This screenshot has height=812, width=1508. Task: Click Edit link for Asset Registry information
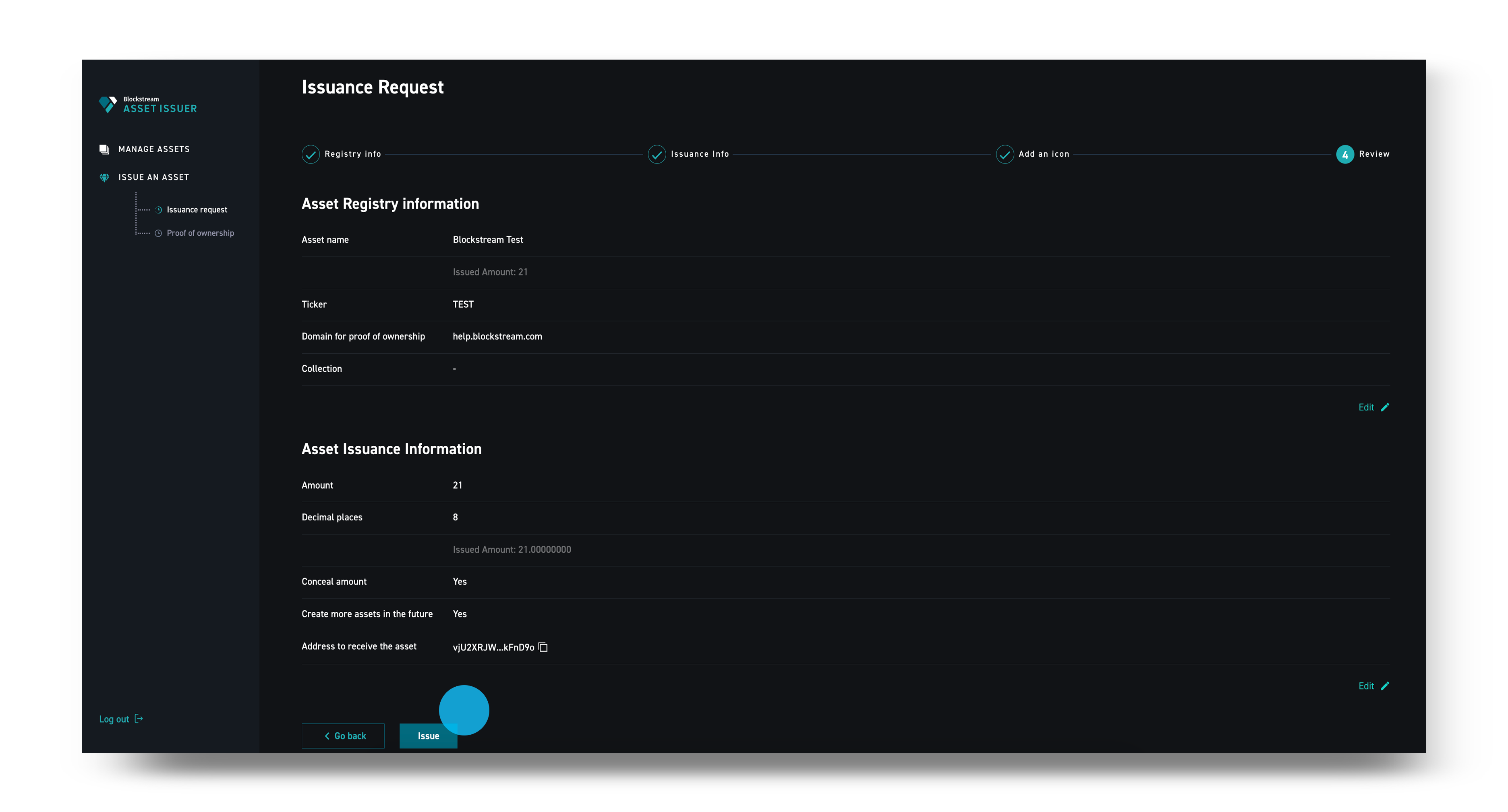coord(1366,408)
